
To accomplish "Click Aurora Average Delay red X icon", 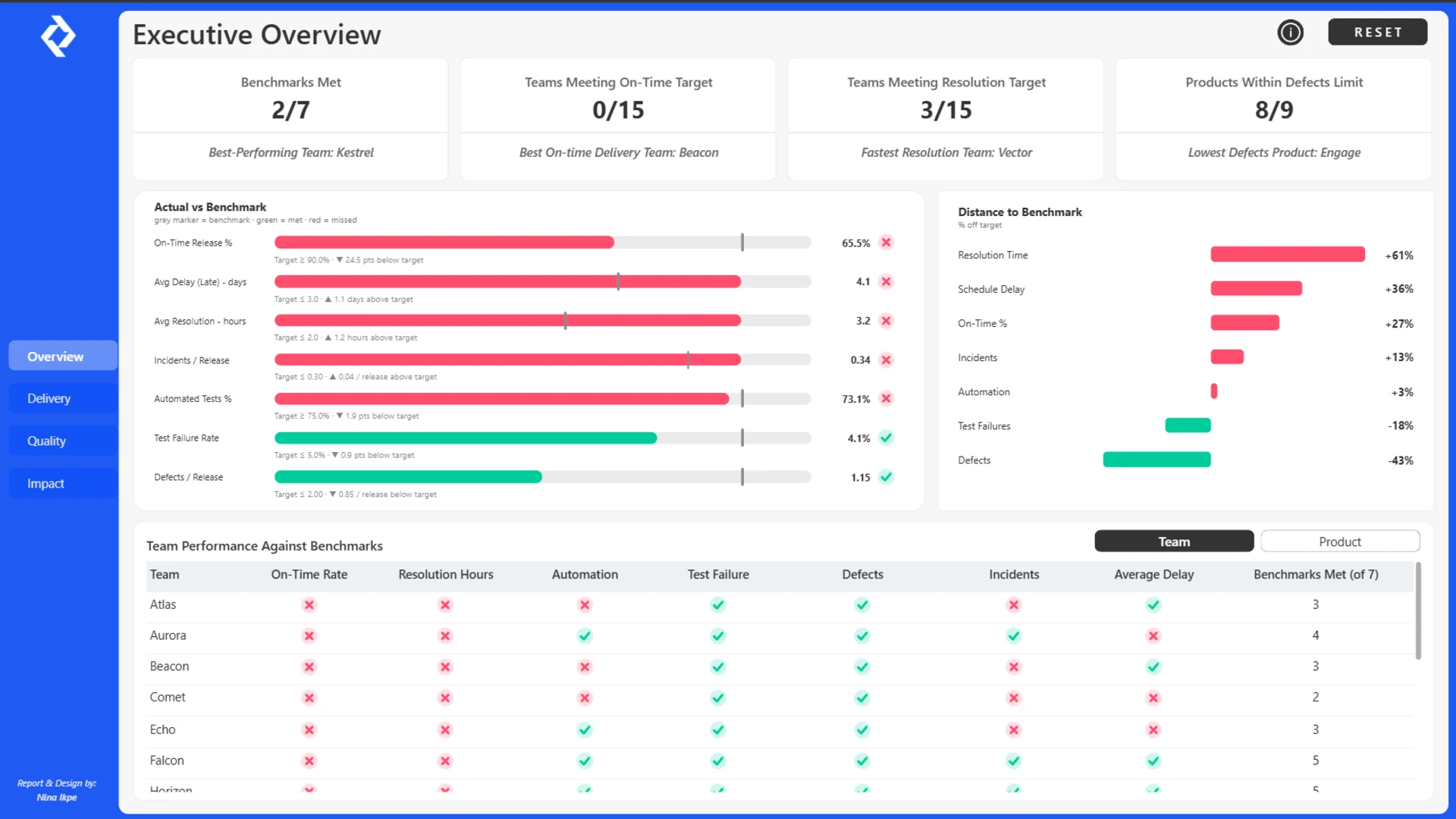I will (1153, 635).
